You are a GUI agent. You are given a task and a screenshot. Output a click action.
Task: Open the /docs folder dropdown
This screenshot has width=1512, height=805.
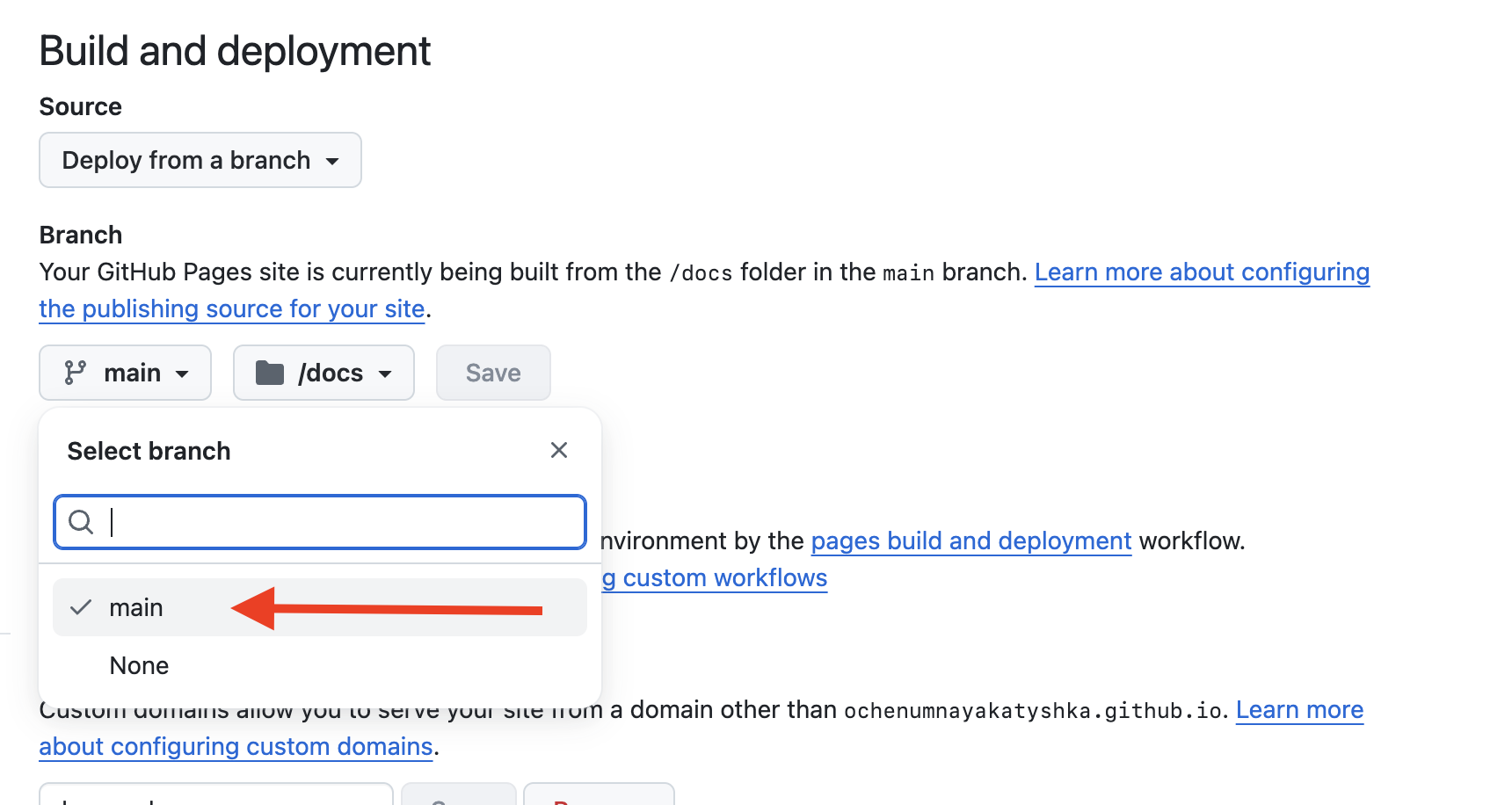[323, 373]
